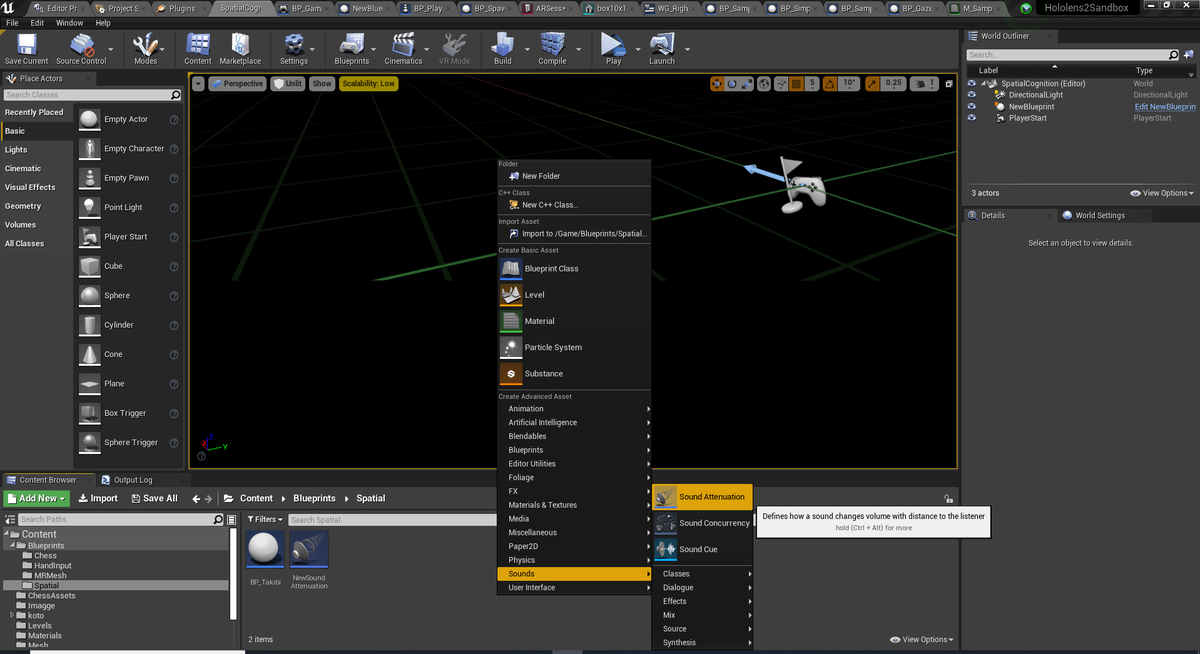The width and height of the screenshot is (1200, 654).
Task: Maximize or restore the viewport
Action: pyautogui.click(x=949, y=83)
